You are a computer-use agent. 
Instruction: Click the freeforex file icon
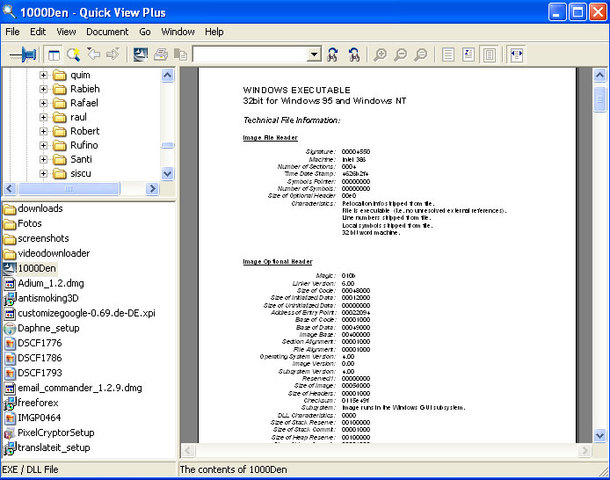point(10,403)
